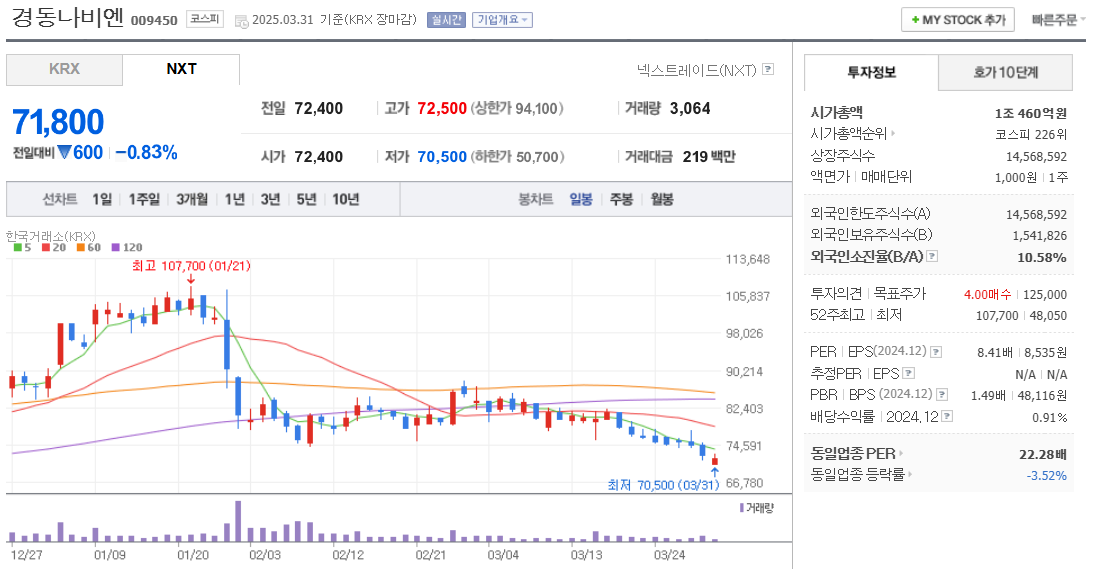This screenshot has height=569, width=1094.
Task: Click the 경동나비엔 stock name heading
Action: 68,18
